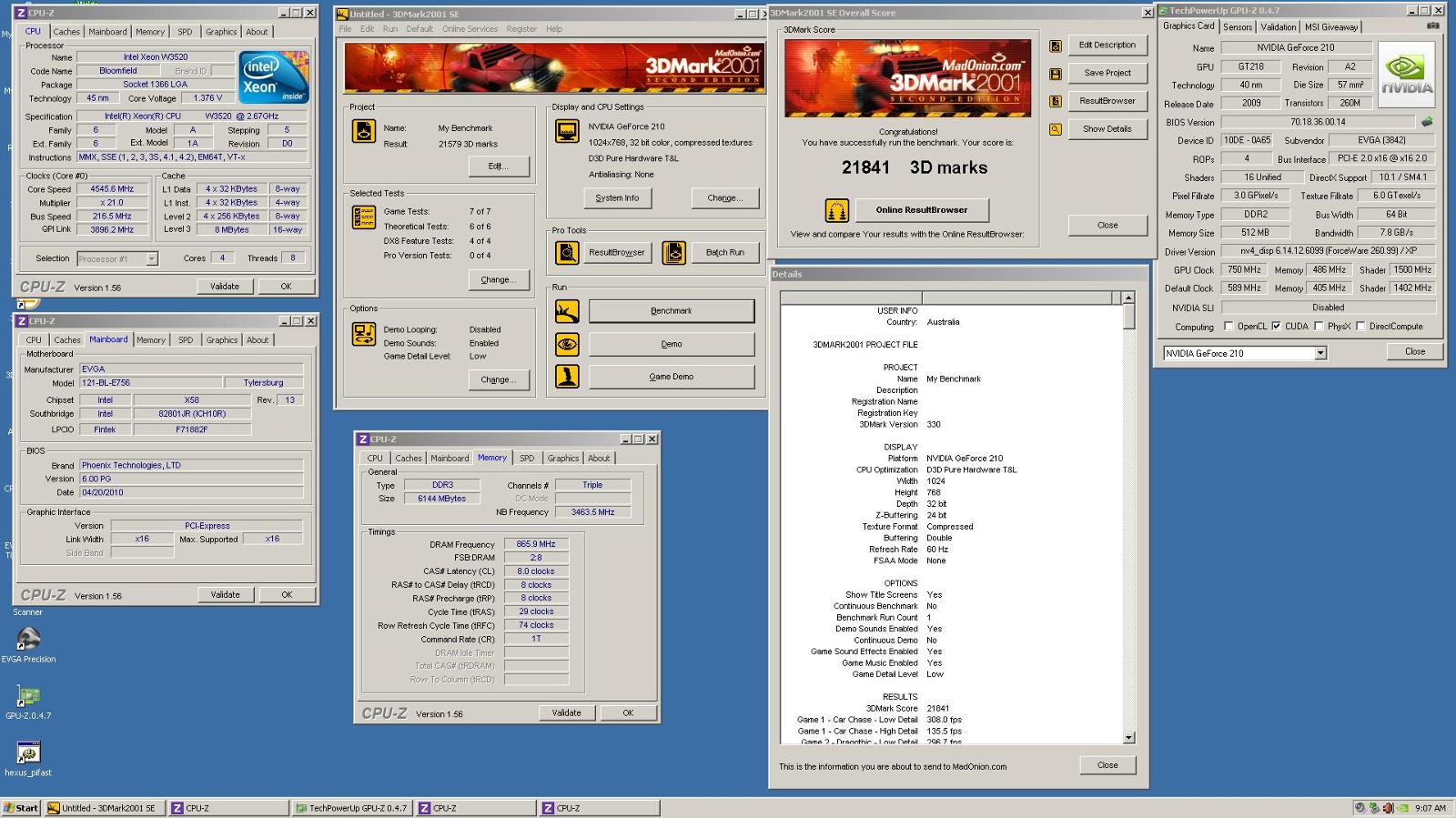Screen dimensions: 1456x818
Task: Open Graphics tab in the CPU-Z Mainboard window
Action: coord(221,340)
